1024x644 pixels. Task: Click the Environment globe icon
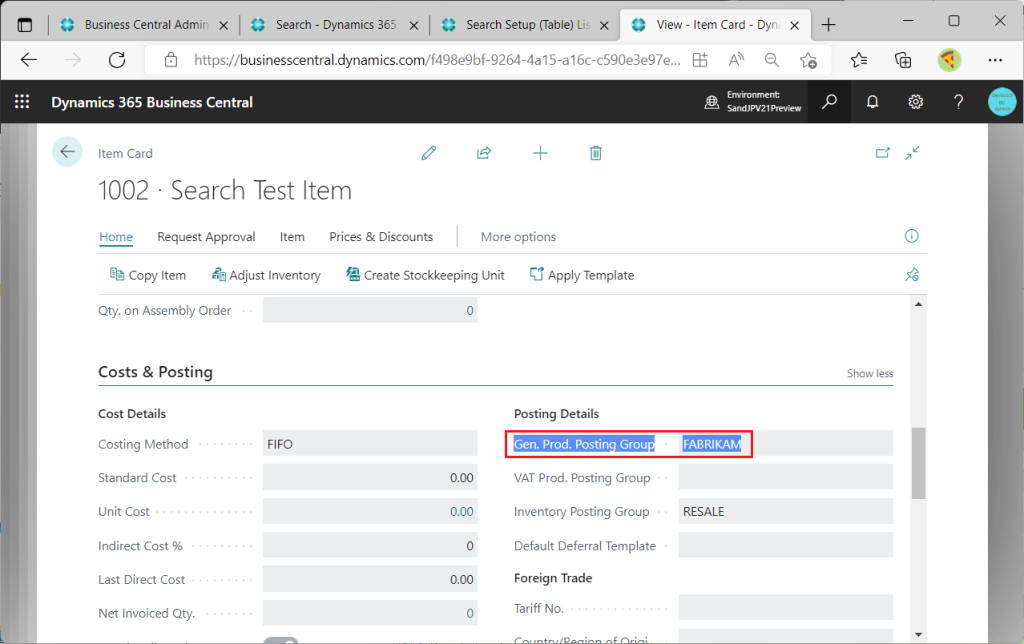712,102
